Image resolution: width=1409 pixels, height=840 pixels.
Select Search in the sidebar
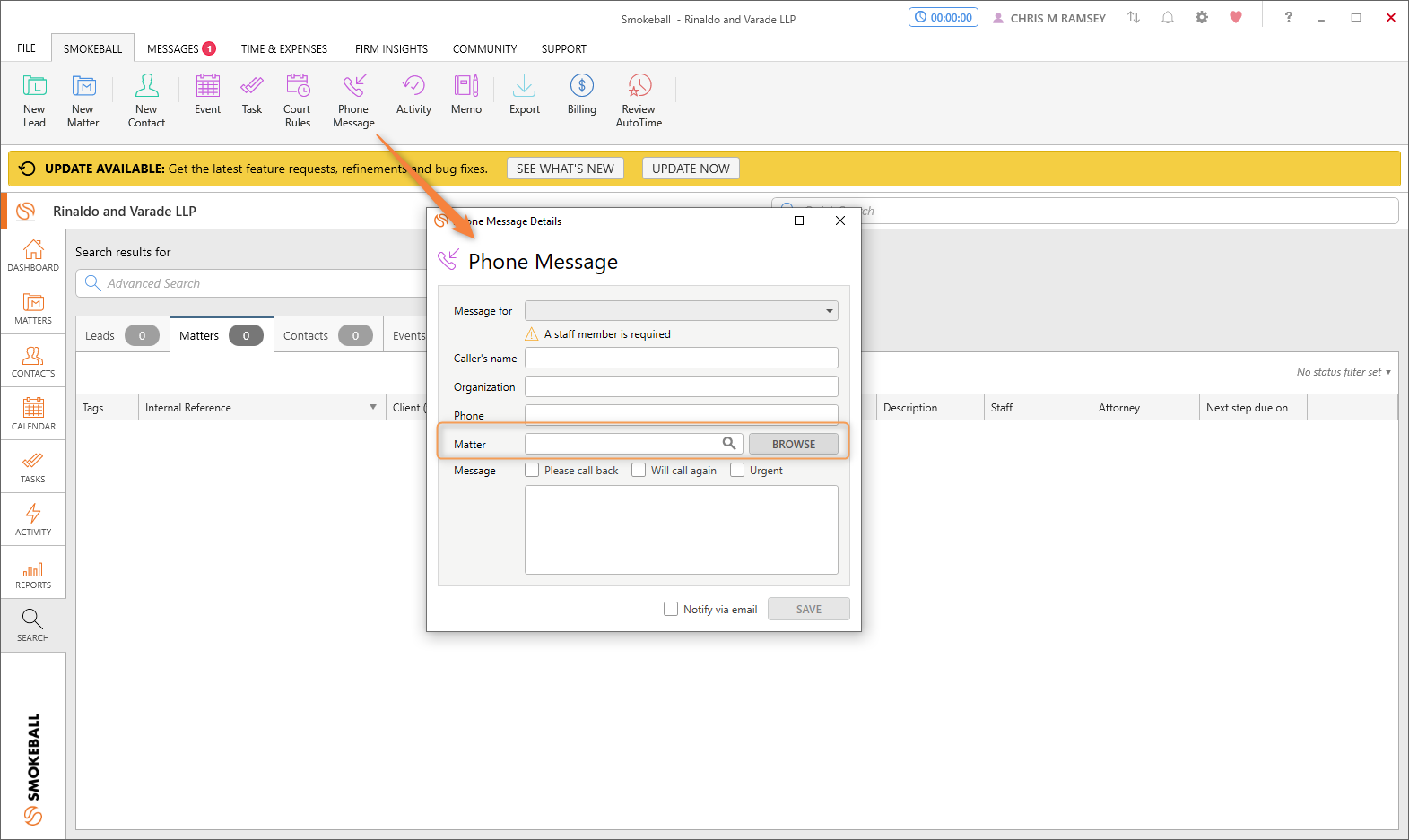[x=33, y=626]
